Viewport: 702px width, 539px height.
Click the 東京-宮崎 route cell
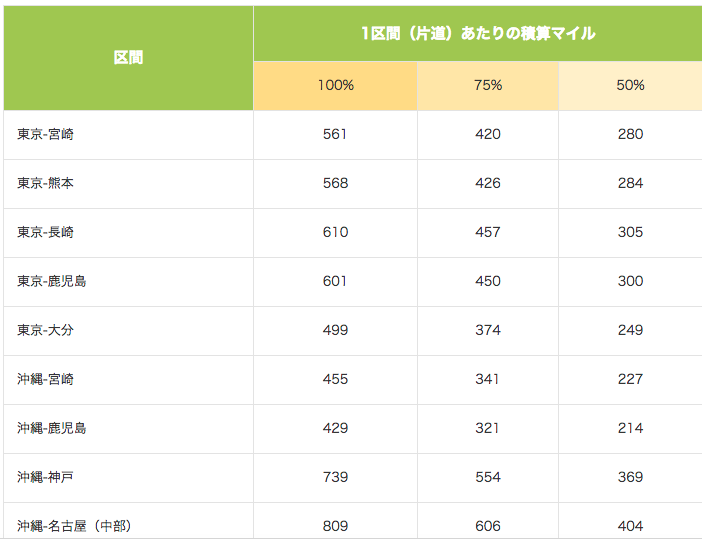point(128,135)
